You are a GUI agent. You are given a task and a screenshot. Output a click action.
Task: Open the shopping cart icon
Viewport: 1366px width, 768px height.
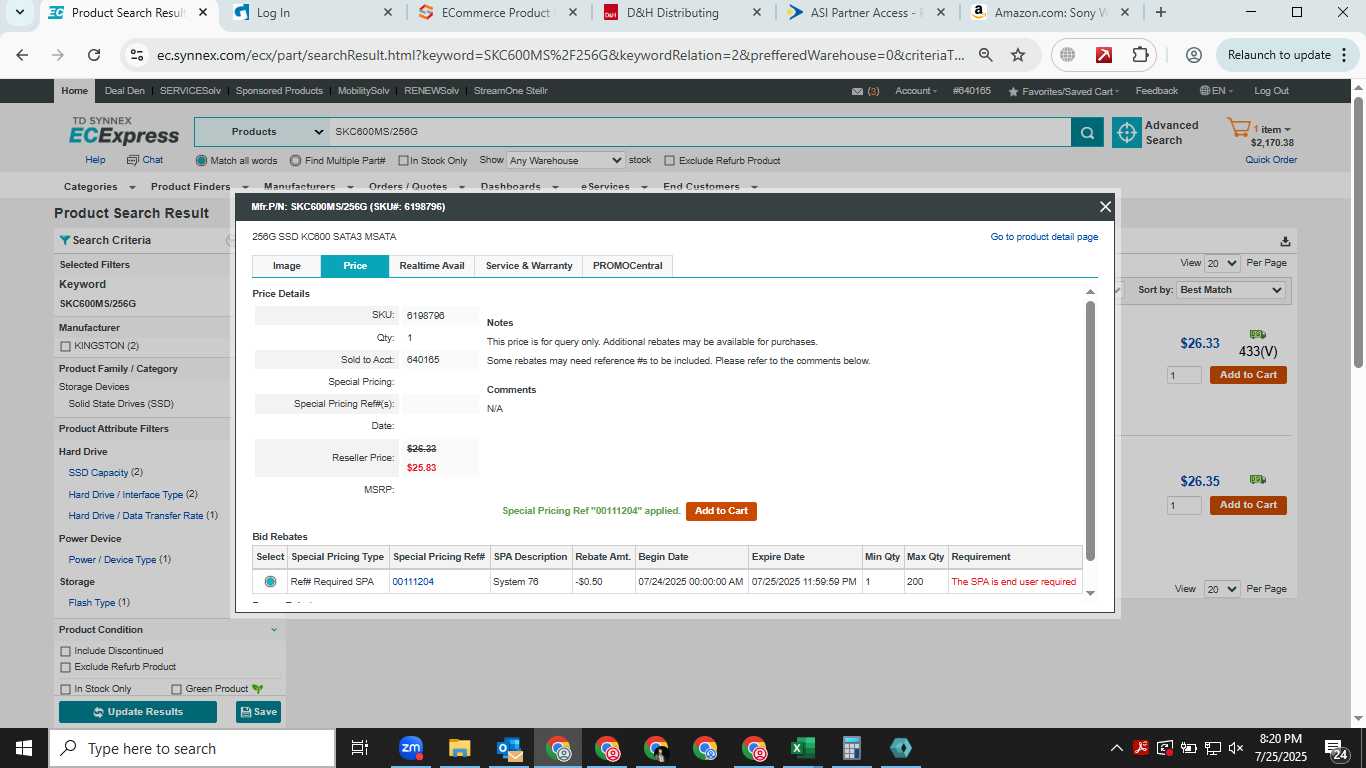point(1240,129)
